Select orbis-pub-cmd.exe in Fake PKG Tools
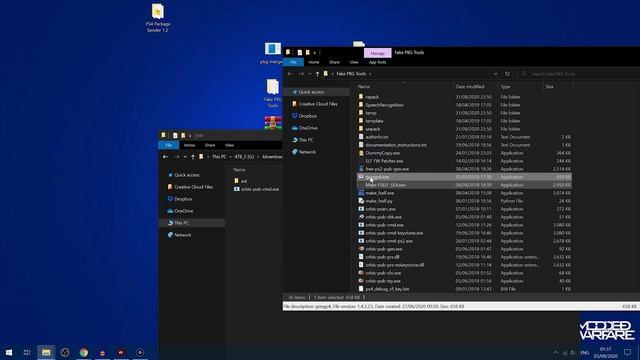640x360 pixels. click(384, 225)
